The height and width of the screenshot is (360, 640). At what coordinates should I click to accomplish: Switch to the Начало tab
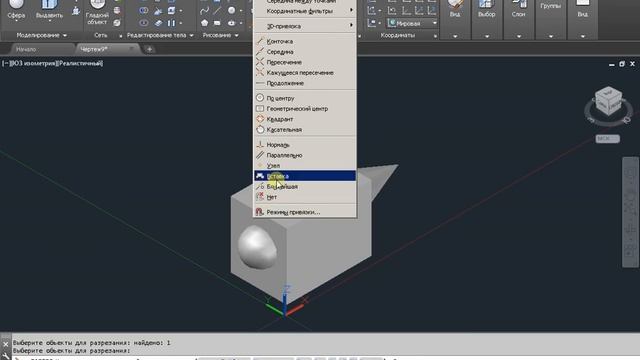click(26, 49)
